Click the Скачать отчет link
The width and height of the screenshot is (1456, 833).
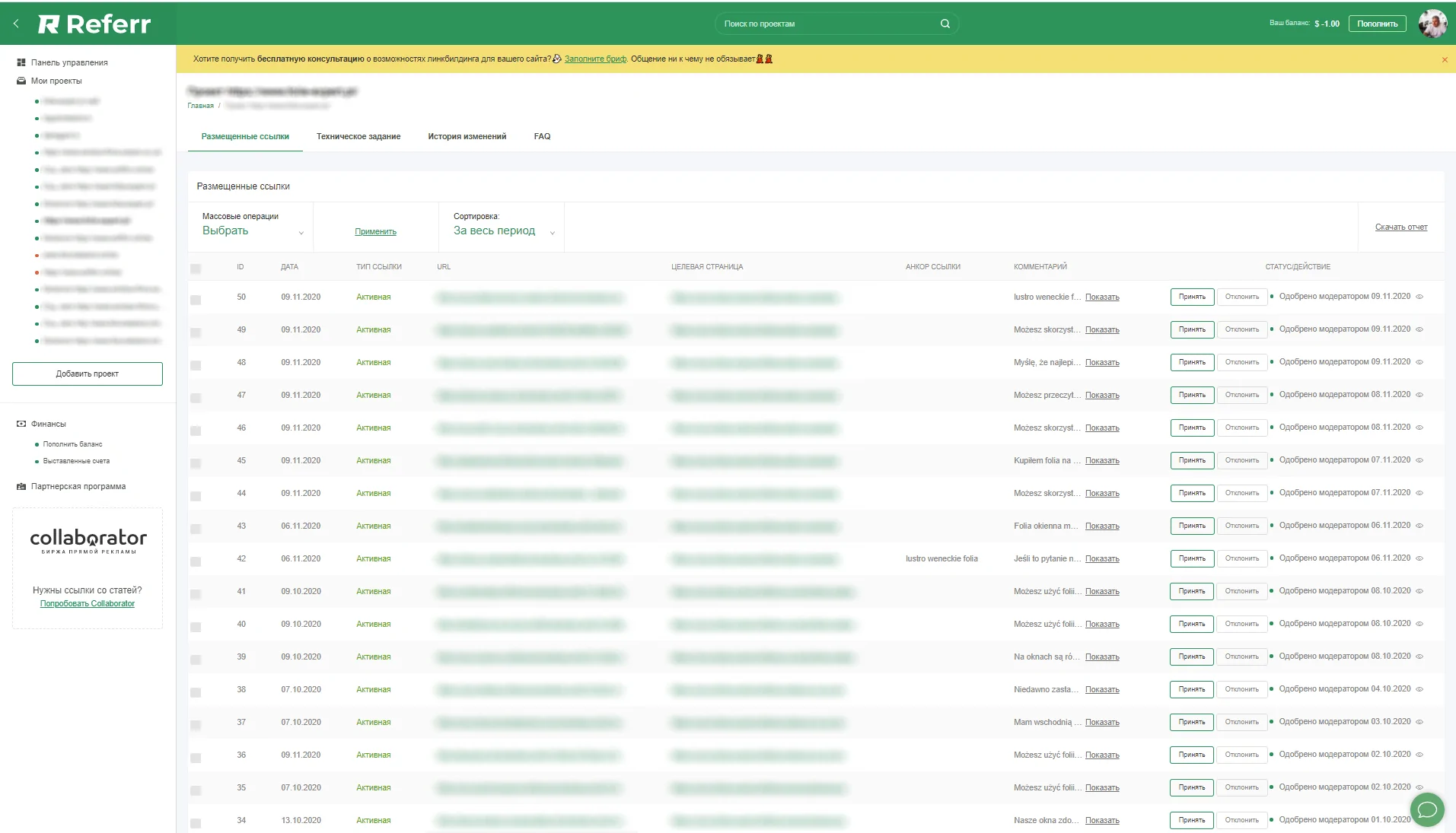point(1400,227)
